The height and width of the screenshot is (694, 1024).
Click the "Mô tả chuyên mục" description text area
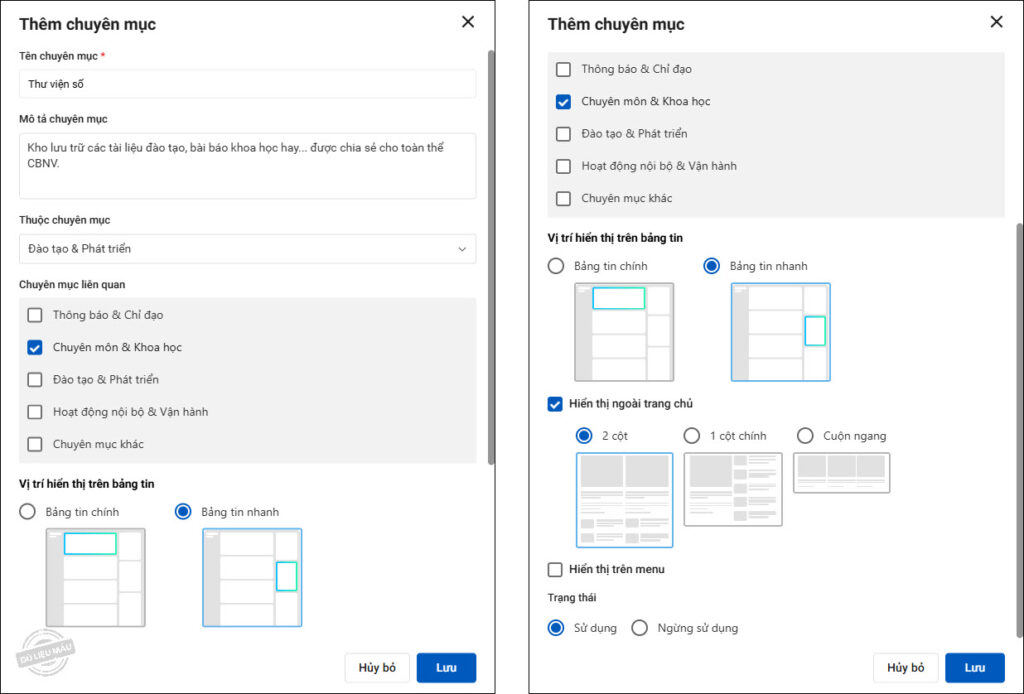[x=247, y=166]
